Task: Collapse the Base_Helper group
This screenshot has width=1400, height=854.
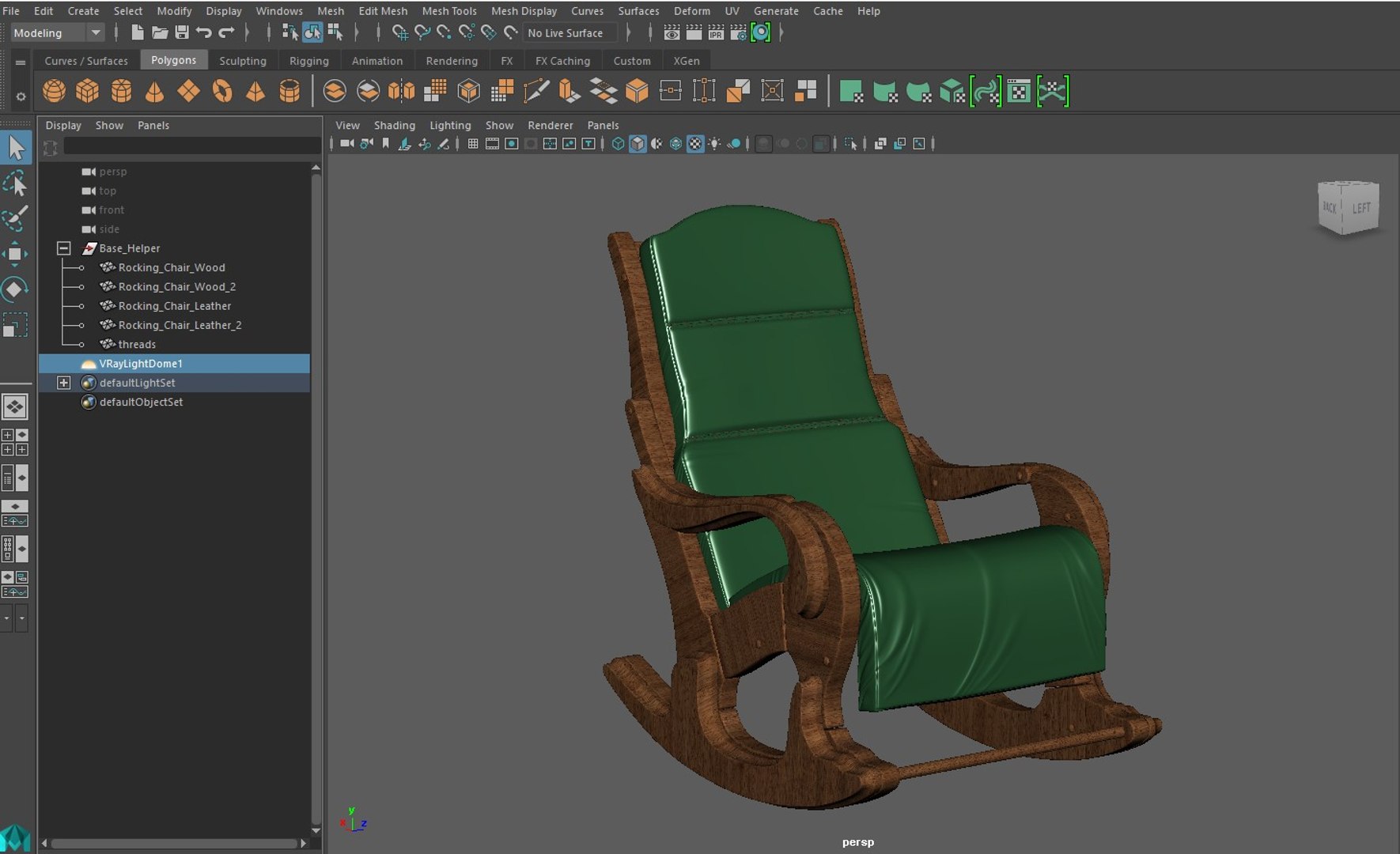Action: (64, 248)
